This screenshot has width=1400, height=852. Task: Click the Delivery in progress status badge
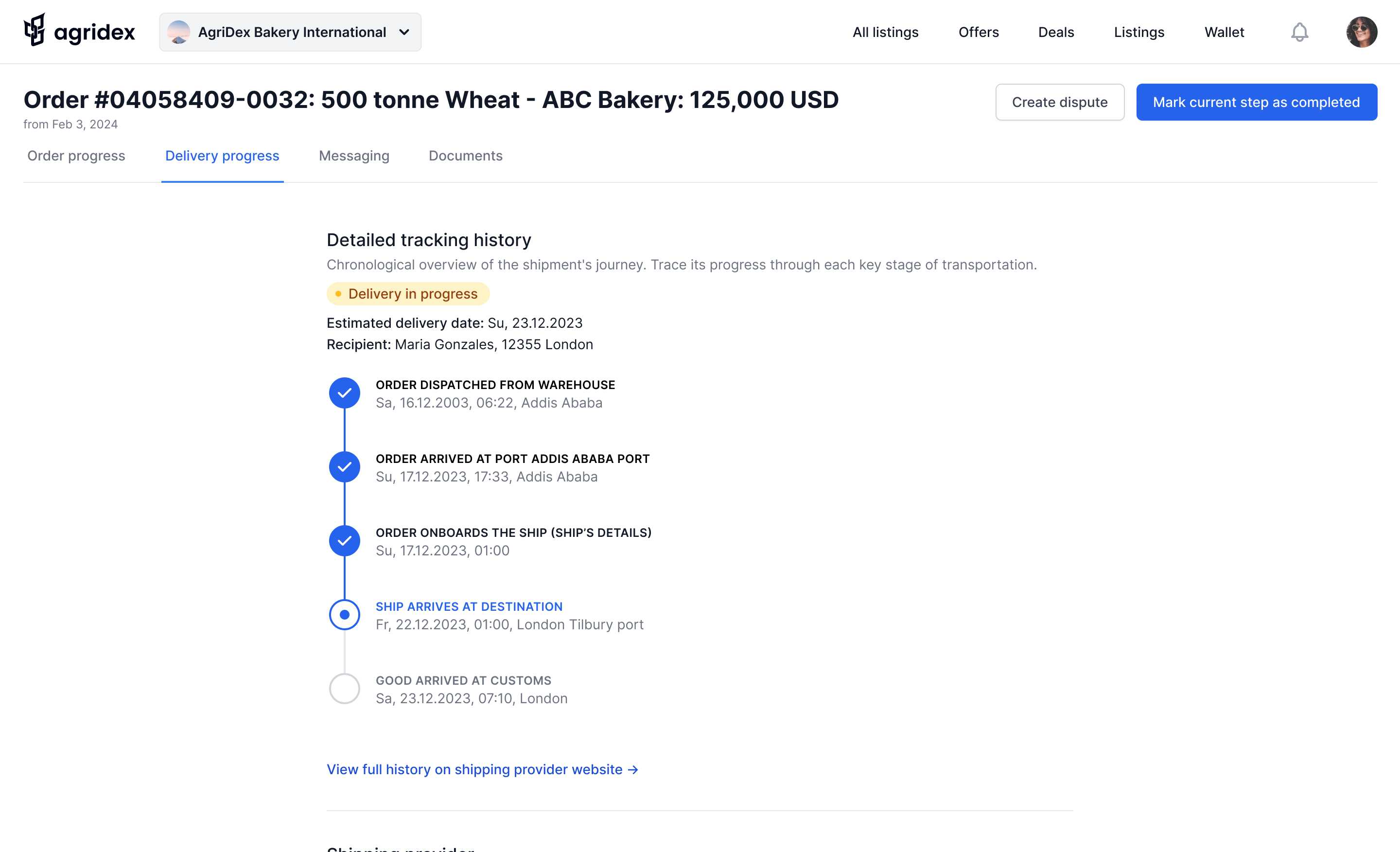click(407, 294)
